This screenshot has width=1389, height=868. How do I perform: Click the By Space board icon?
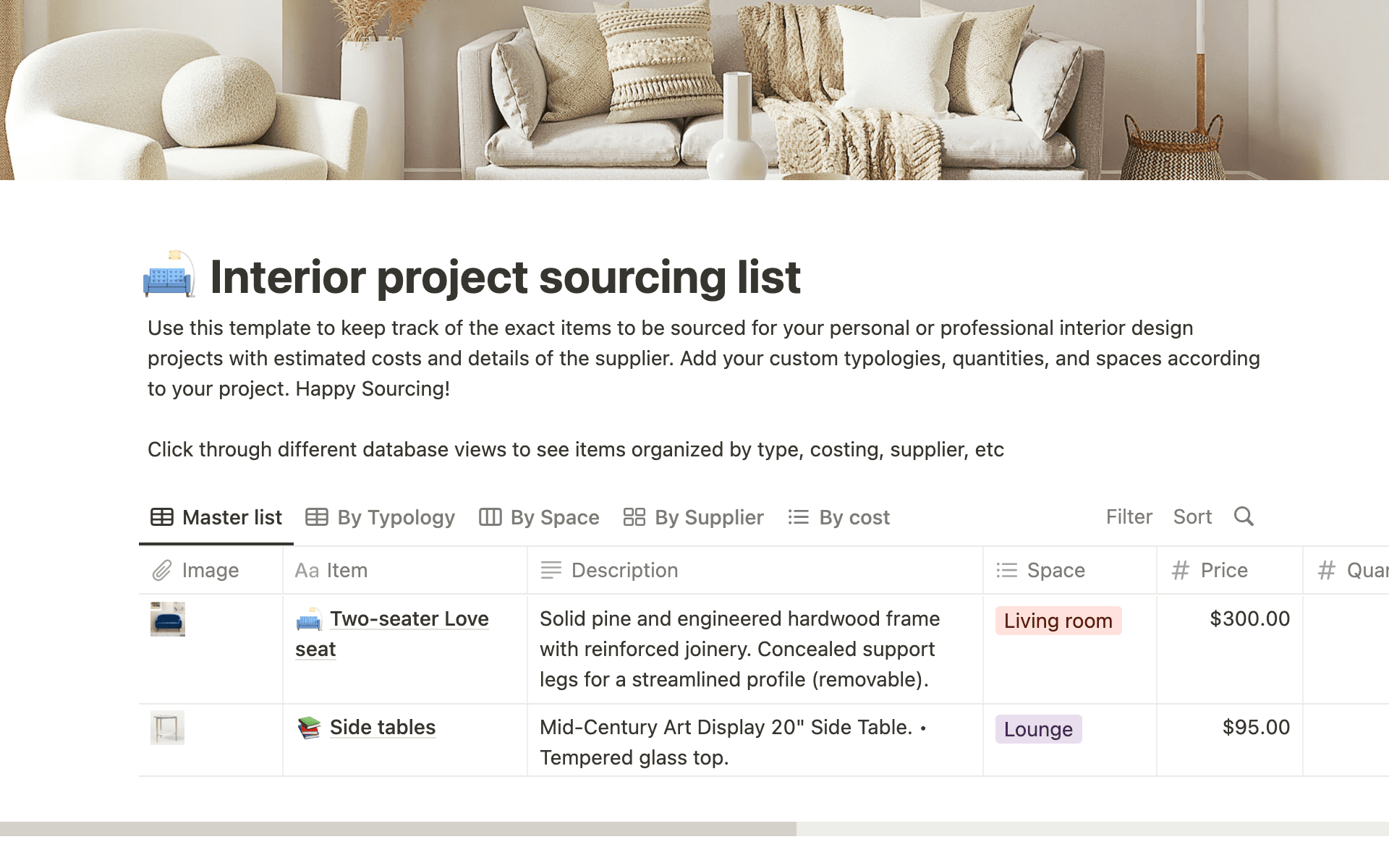pyautogui.click(x=490, y=517)
